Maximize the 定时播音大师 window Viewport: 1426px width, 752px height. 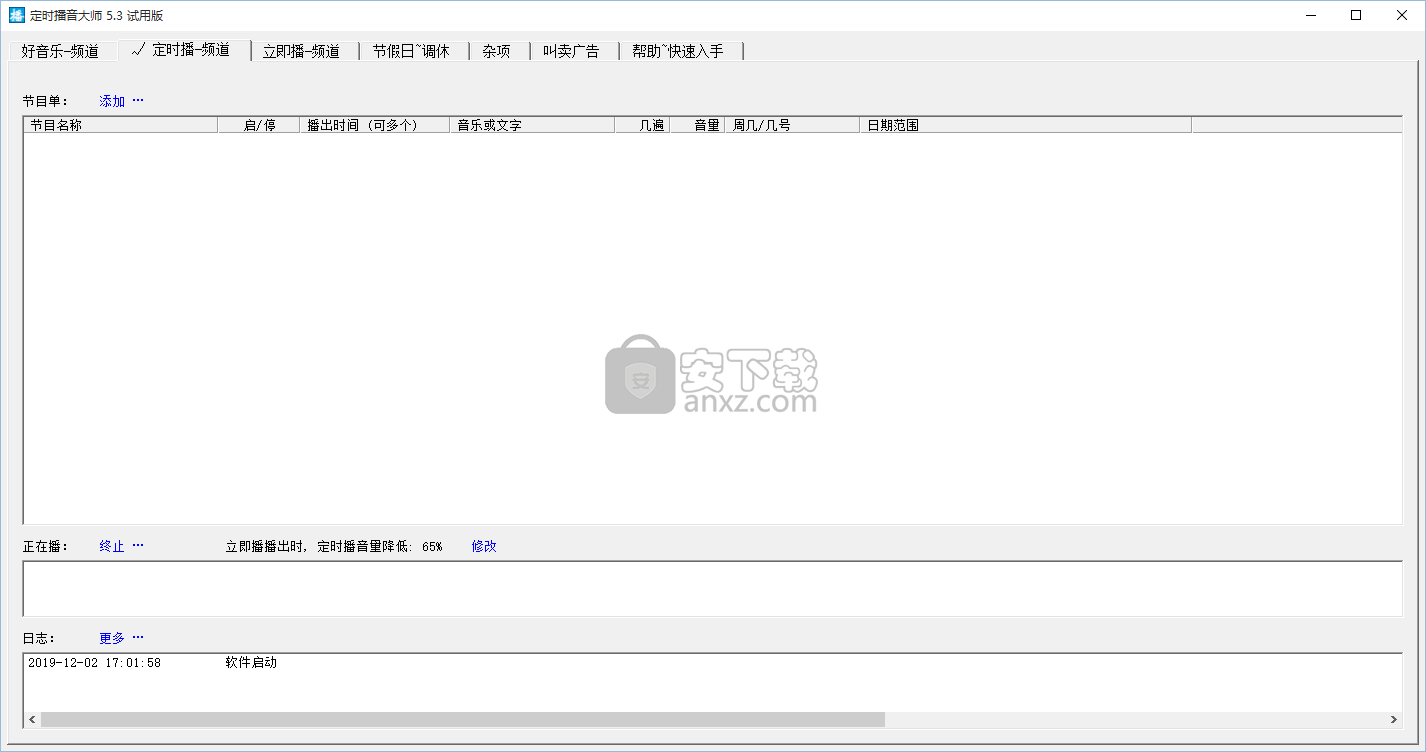[x=1356, y=15]
